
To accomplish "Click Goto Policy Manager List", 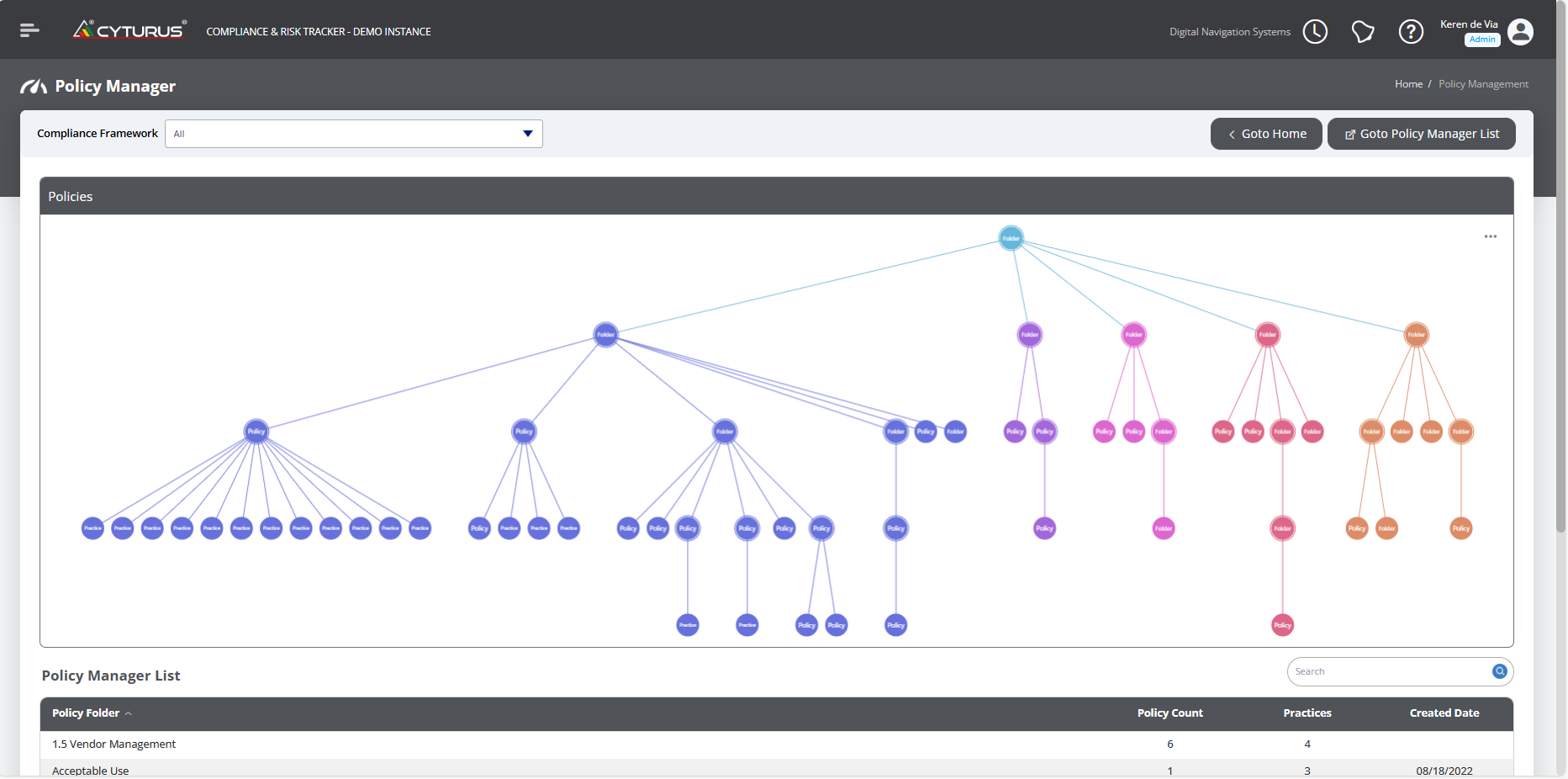I will [x=1421, y=133].
